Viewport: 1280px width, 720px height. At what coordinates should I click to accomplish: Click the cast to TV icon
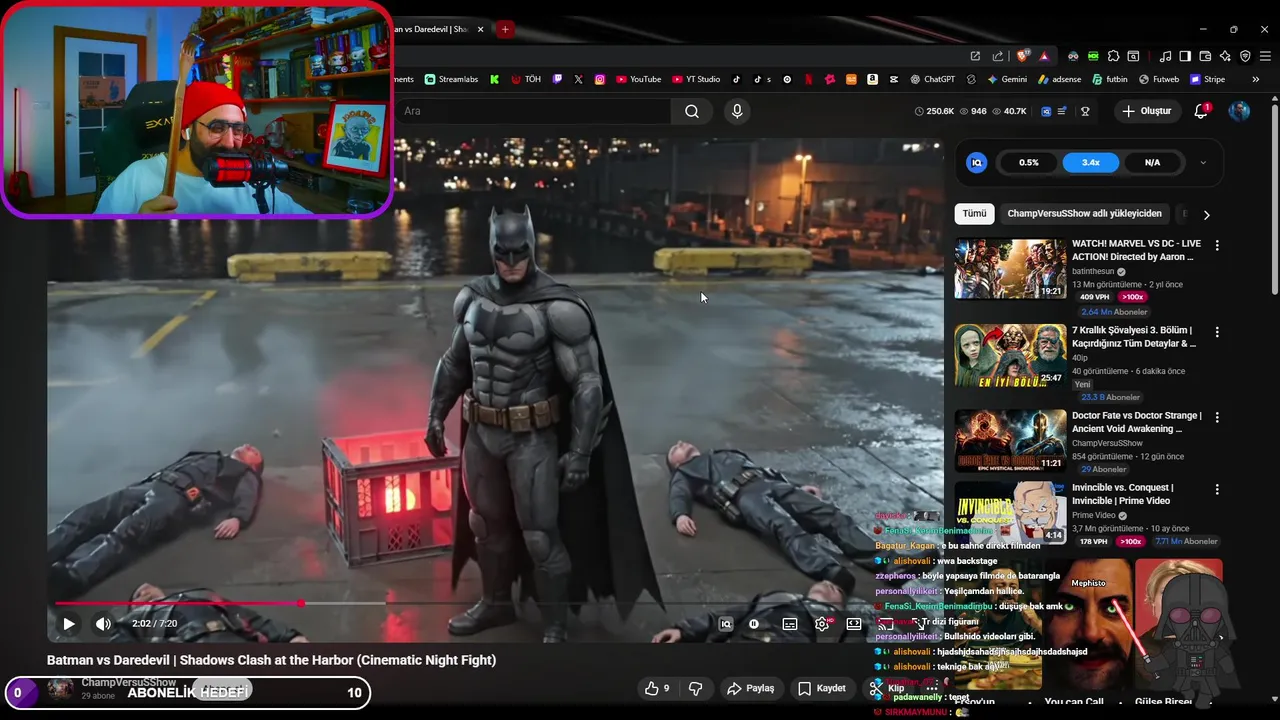coord(886,624)
